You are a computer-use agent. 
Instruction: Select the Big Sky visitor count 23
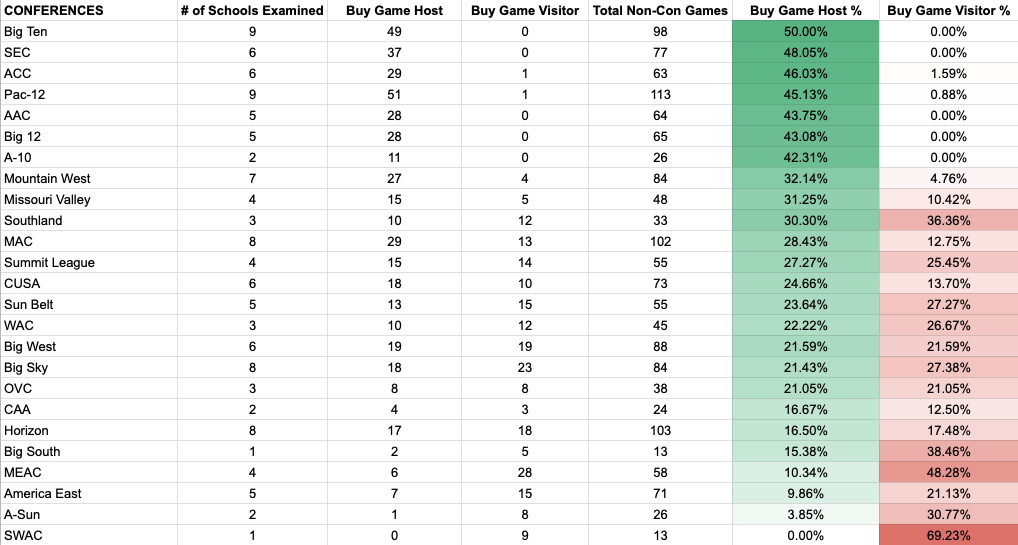(x=525, y=368)
